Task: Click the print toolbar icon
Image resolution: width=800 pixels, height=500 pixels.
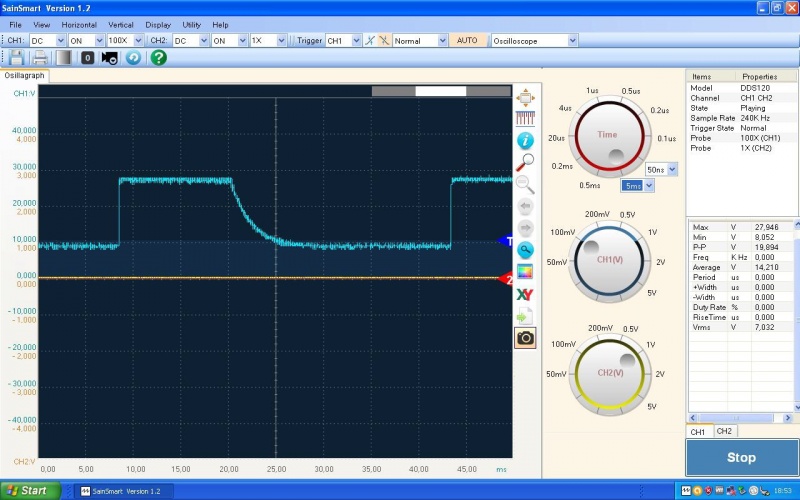Action: pos(38,58)
